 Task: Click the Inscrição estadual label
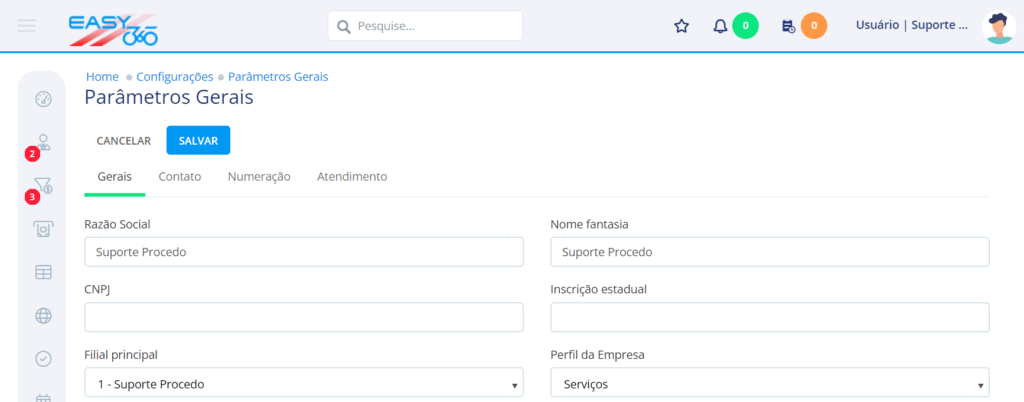[599, 290]
